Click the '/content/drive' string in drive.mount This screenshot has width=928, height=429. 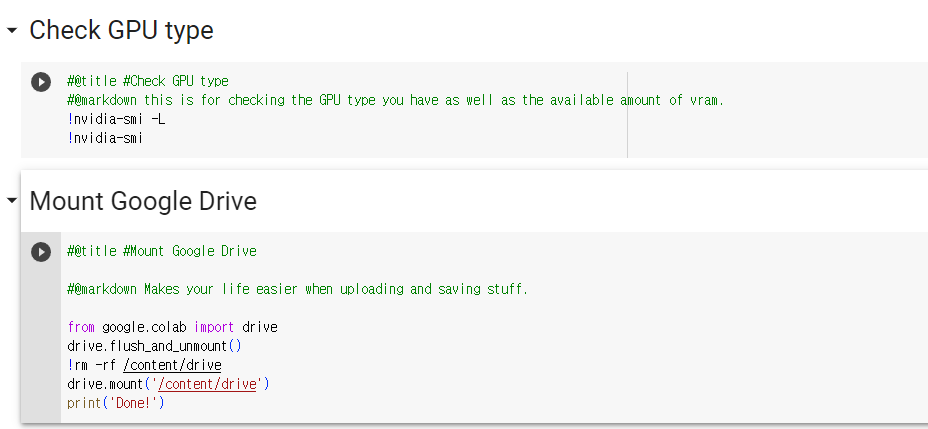(x=208, y=384)
